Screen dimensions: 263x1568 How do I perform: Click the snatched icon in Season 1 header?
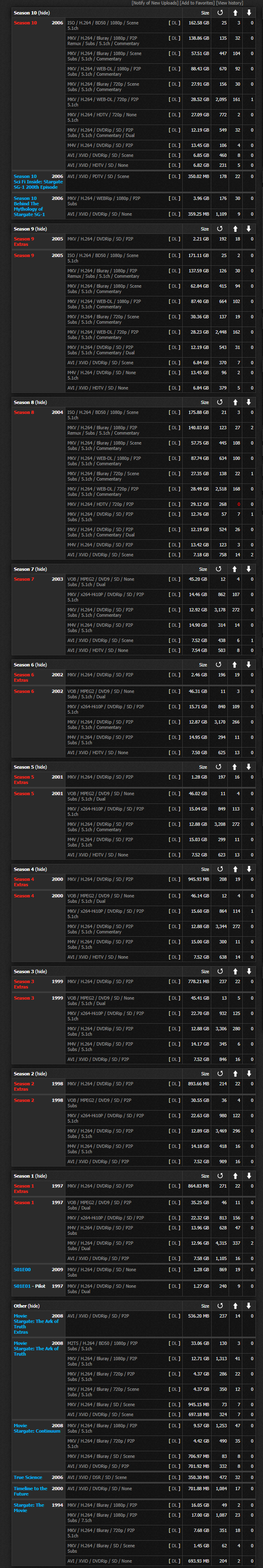[220, 1176]
